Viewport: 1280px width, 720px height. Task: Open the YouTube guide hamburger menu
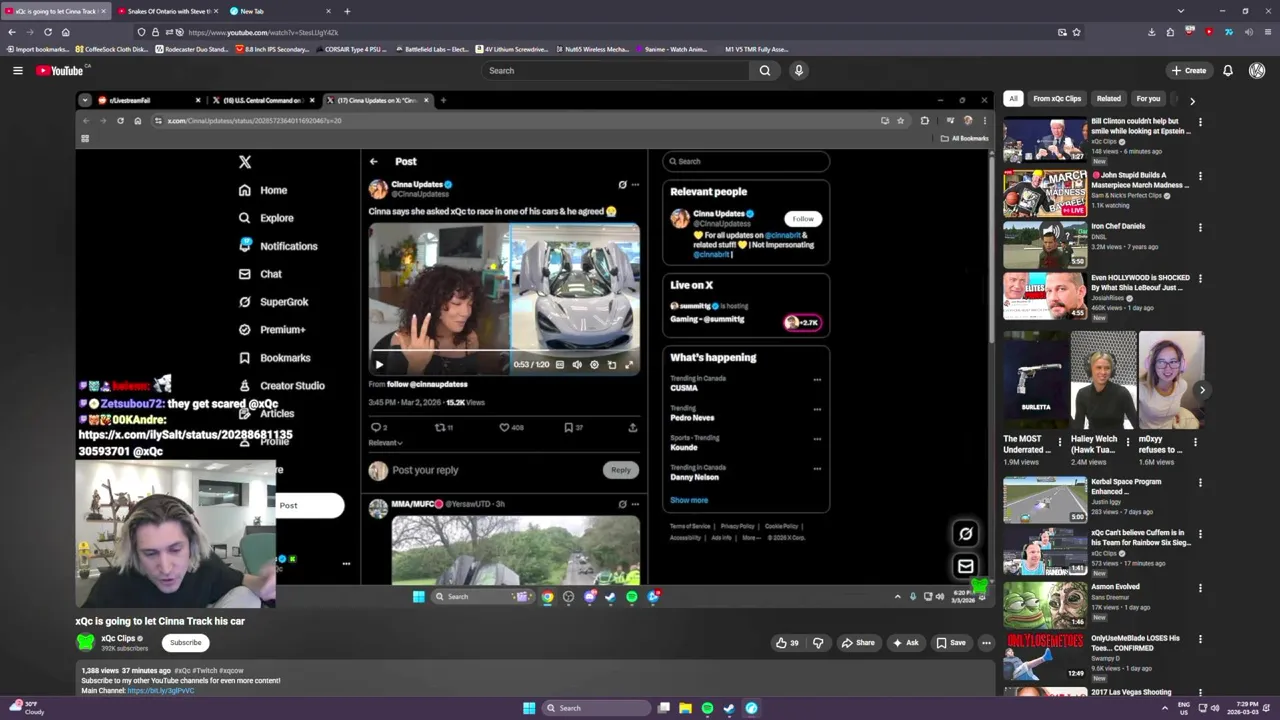17,70
